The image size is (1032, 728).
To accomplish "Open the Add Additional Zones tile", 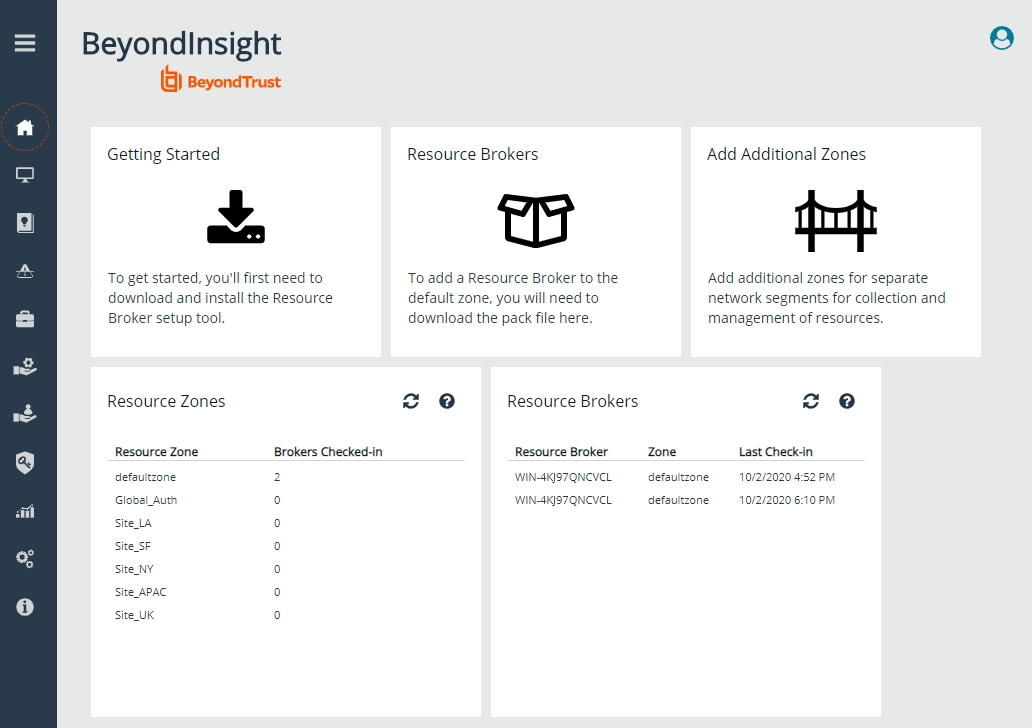I will point(836,241).
